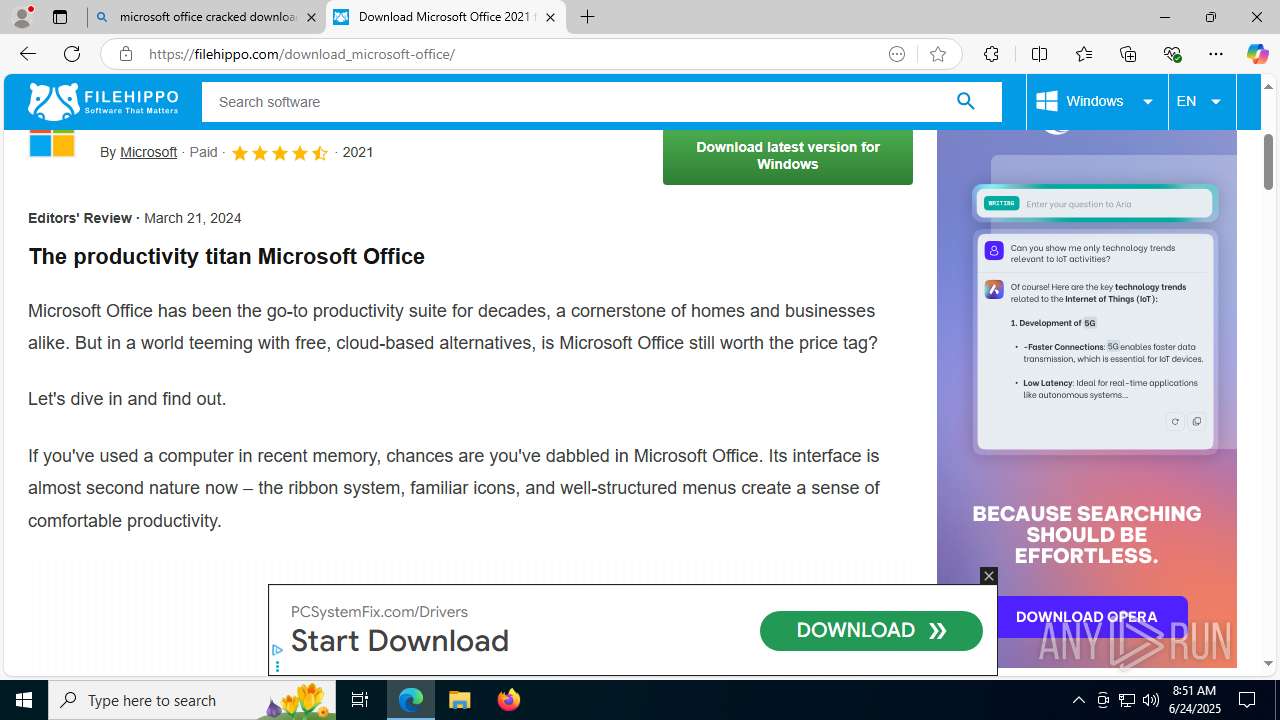
Task: Refresh the current page
Action: [72, 54]
